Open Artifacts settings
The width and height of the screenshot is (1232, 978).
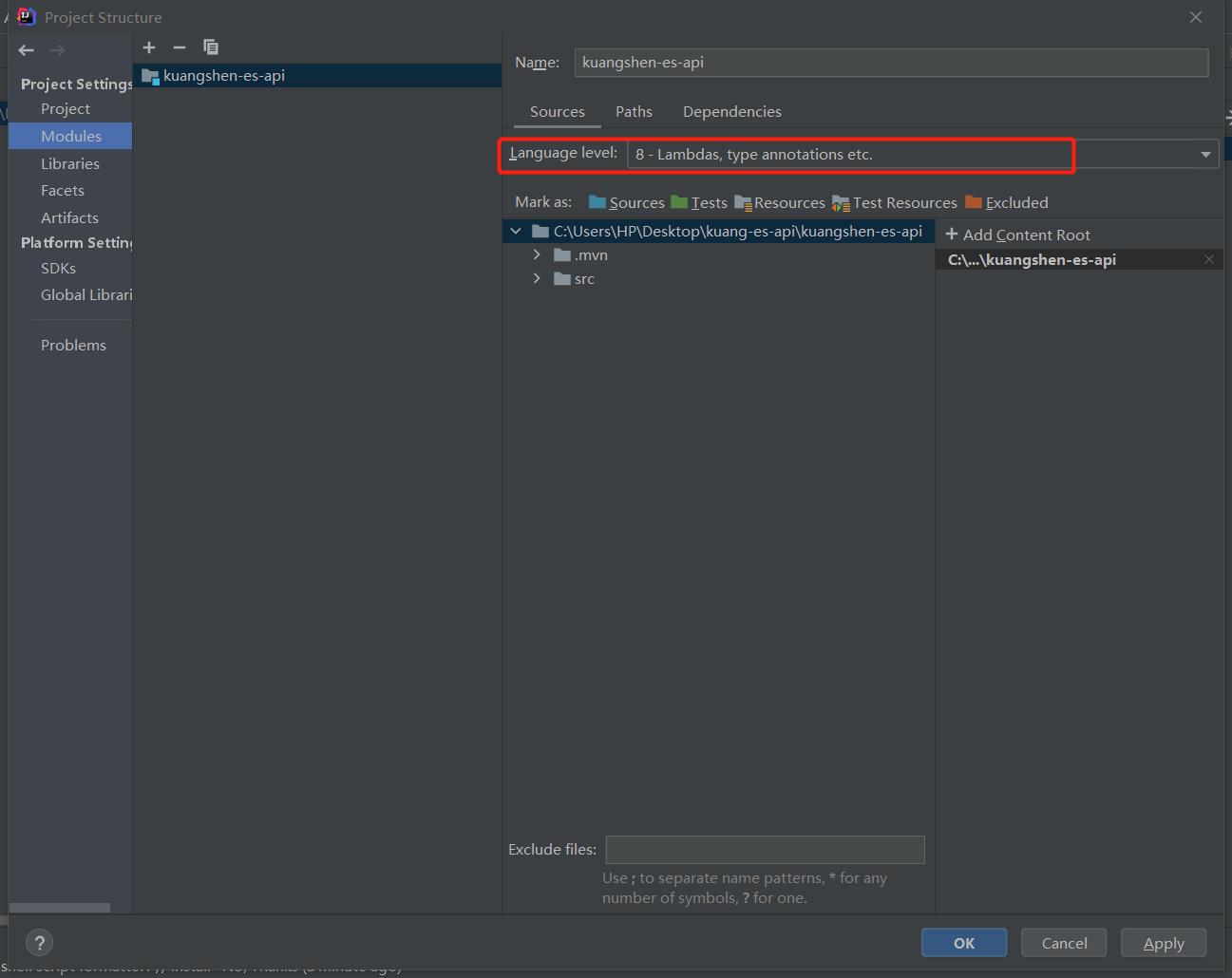[x=69, y=217]
